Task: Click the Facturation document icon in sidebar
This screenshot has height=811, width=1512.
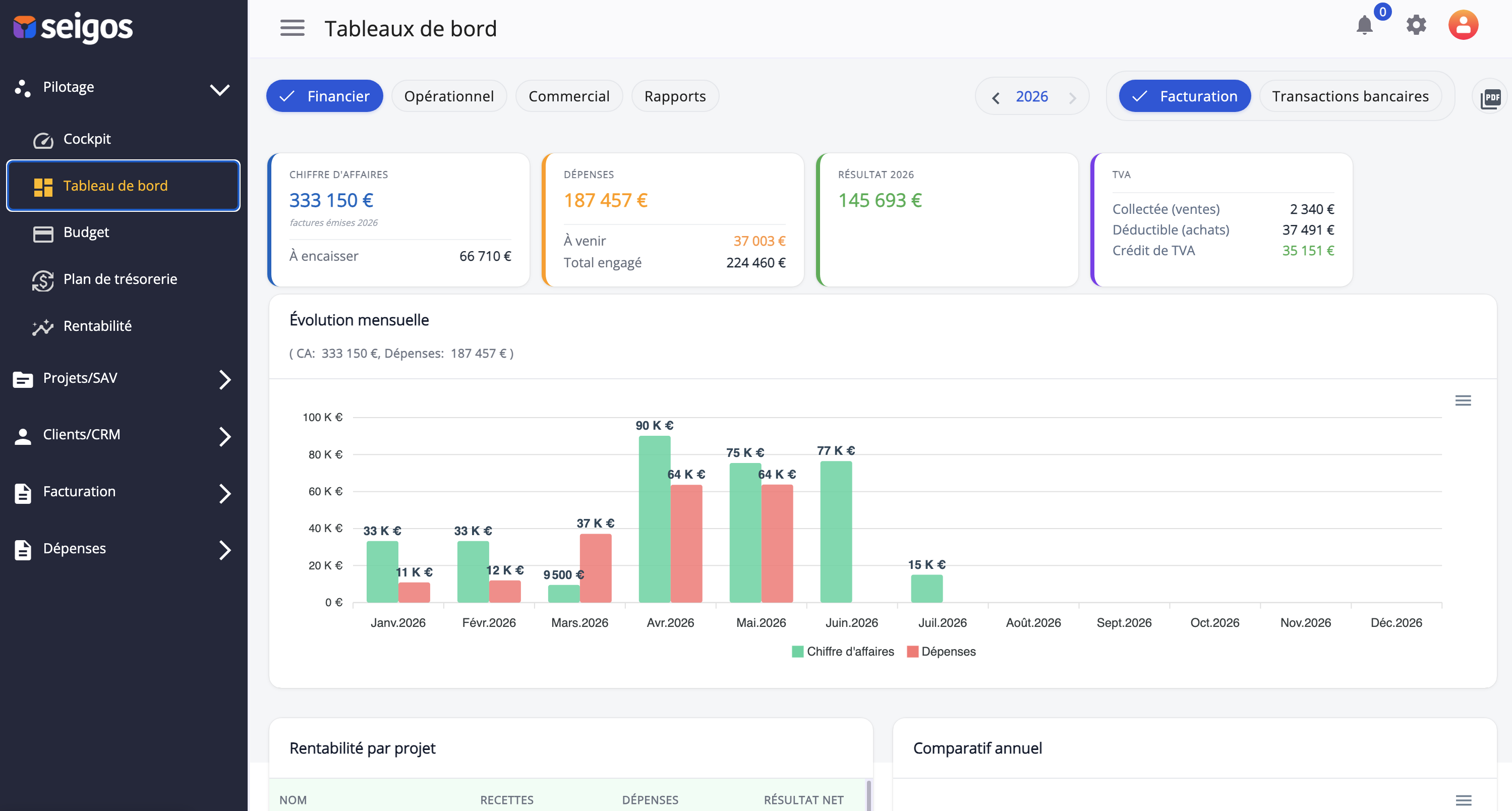Action: [x=23, y=494]
